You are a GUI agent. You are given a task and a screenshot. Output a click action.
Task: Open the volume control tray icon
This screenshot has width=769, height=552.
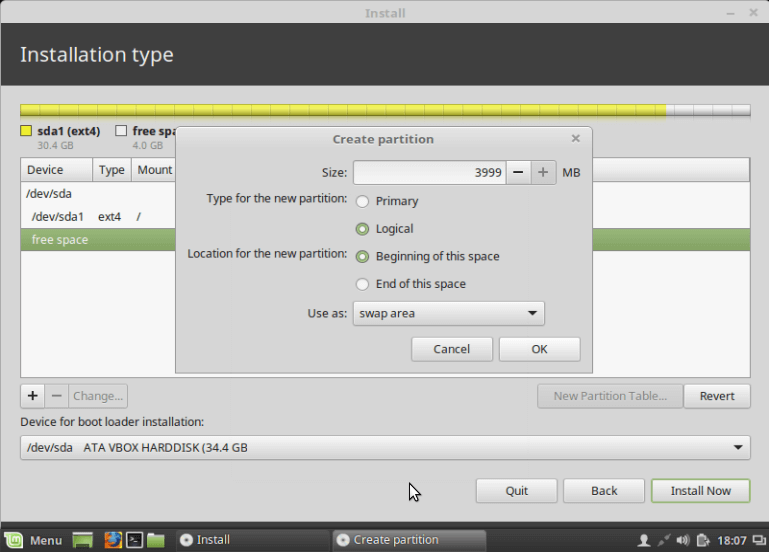[x=683, y=540]
